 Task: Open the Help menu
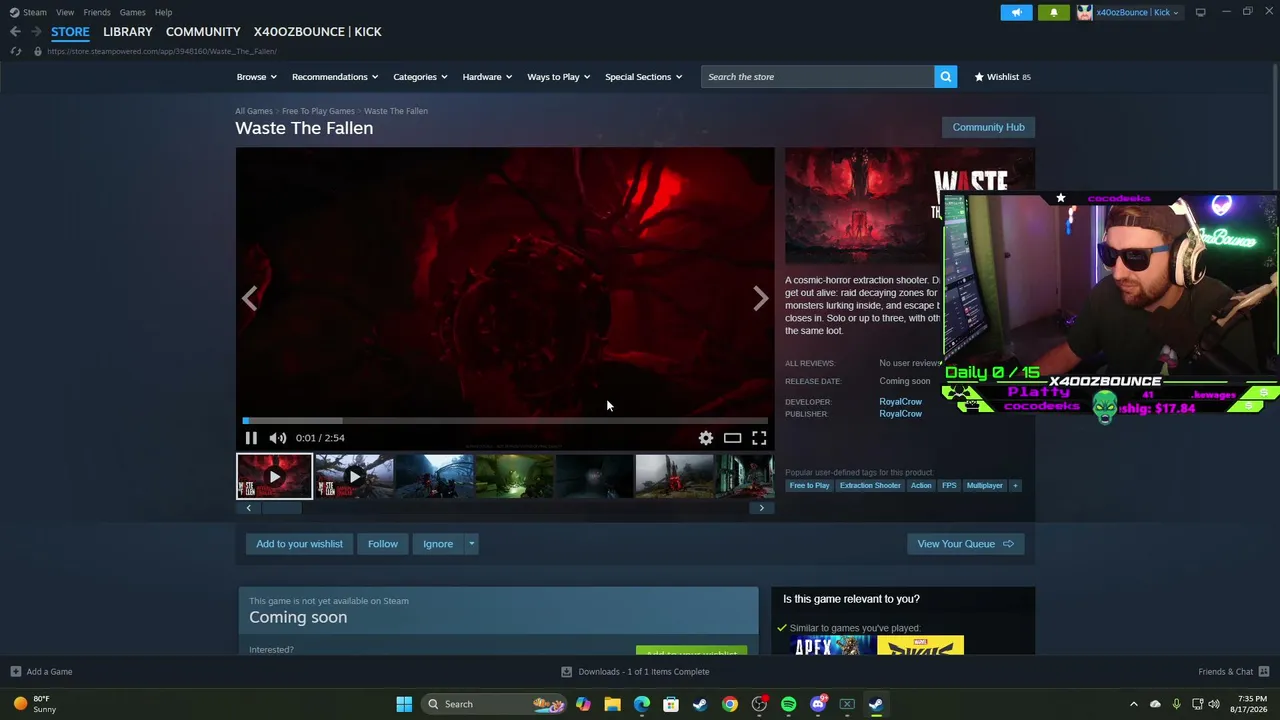(164, 12)
